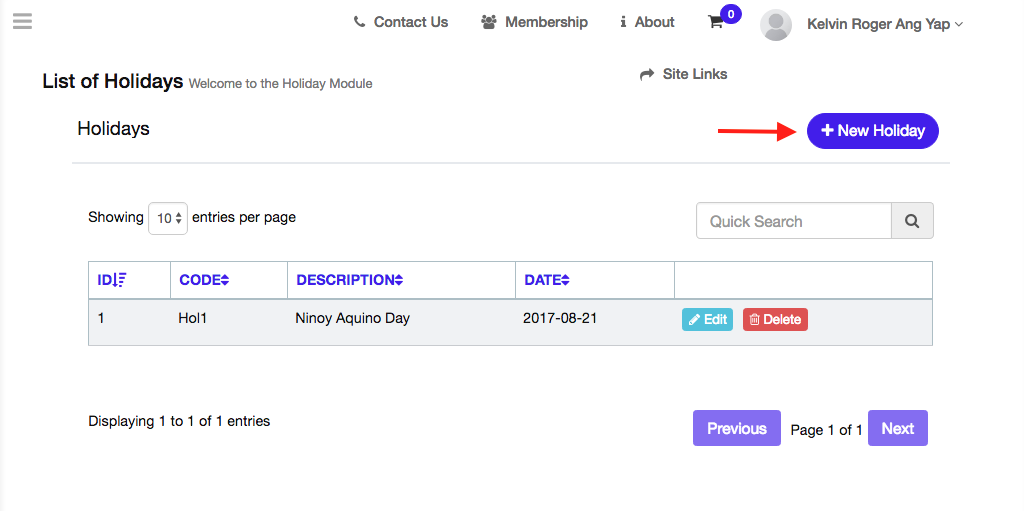The width and height of the screenshot is (1024, 511).
Task: Go to the Next page
Action: [897, 428]
